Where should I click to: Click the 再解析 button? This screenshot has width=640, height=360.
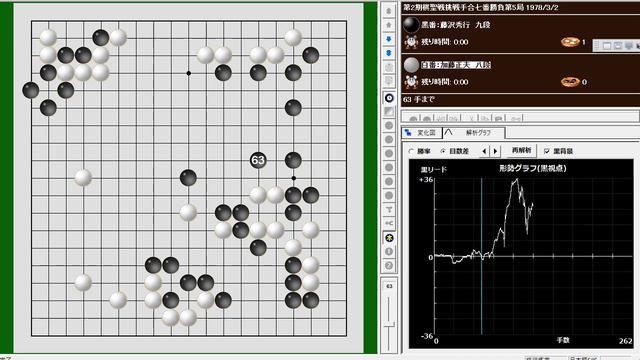(x=522, y=151)
